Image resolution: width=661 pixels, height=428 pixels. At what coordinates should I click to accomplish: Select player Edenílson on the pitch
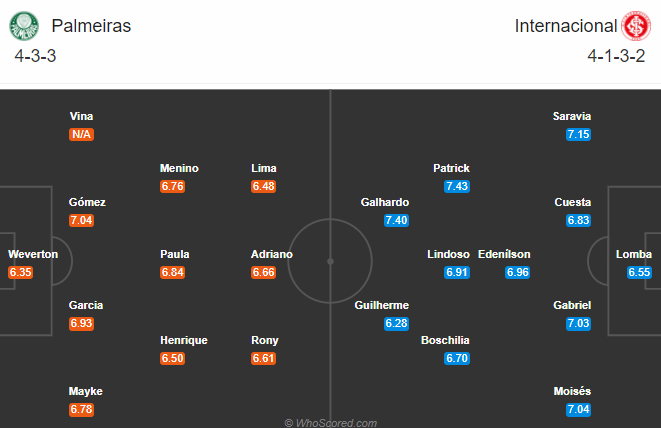point(504,254)
